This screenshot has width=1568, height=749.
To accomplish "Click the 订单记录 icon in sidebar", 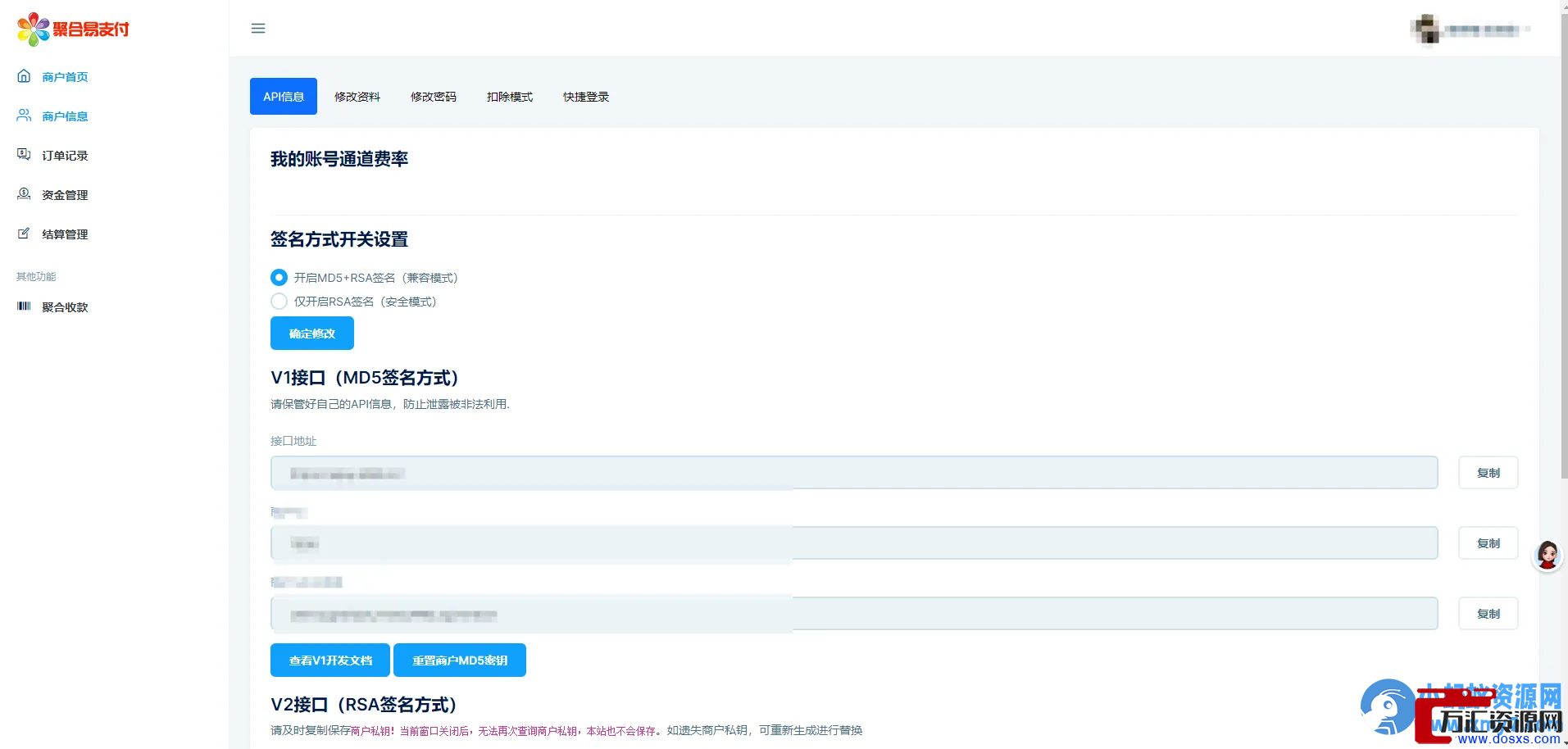I will 24,155.
